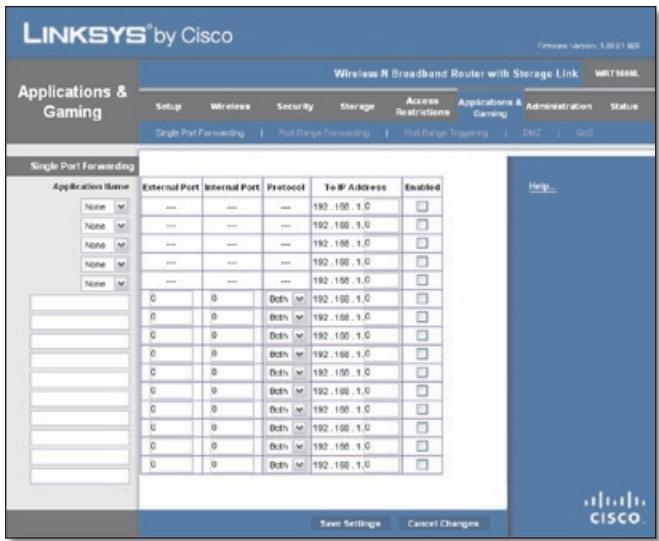659x541 pixels.
Task: Open the Protocol Both dropdown in the sixth row
Action: coord(286,299)
